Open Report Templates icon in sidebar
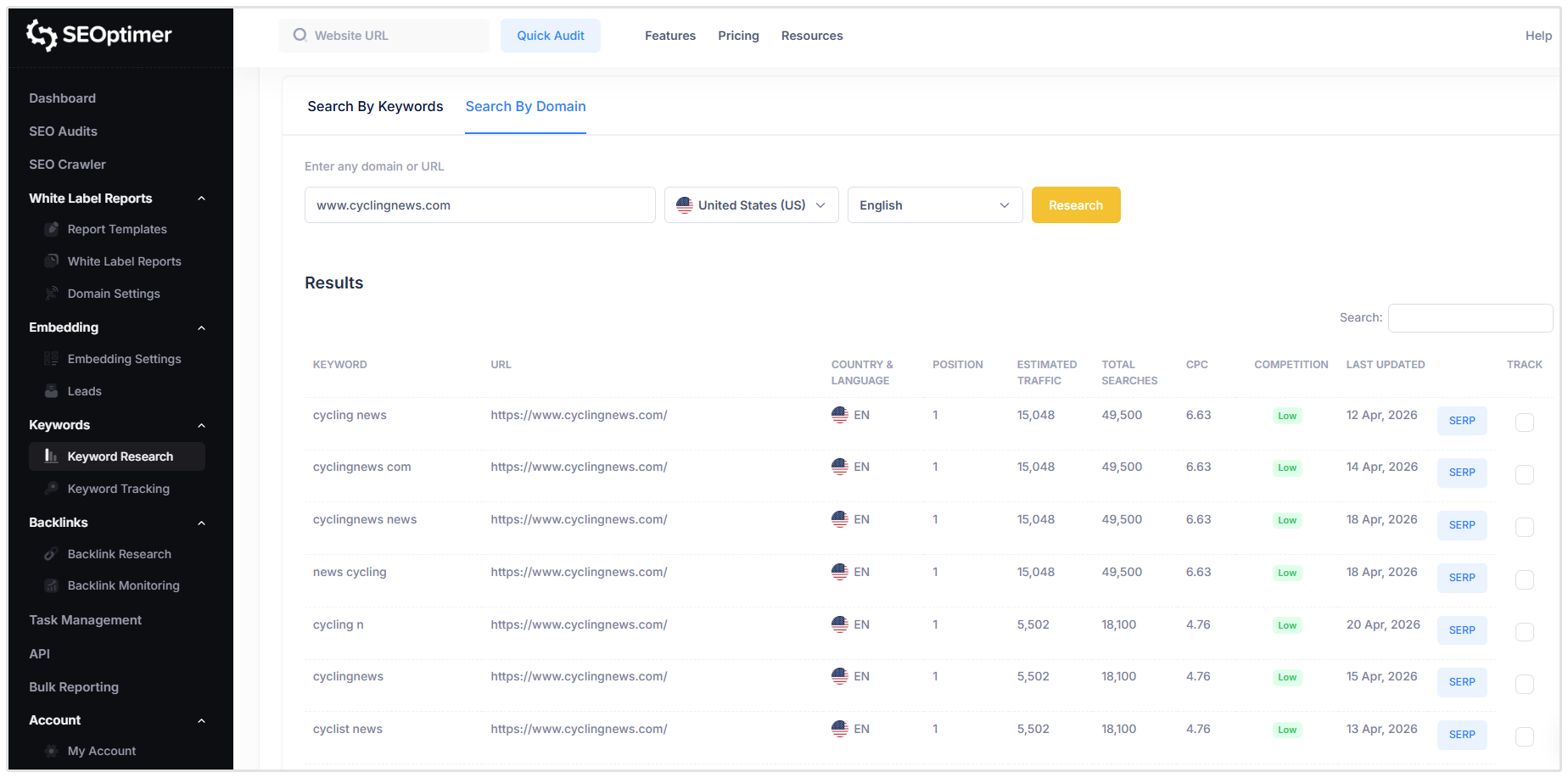This screenshot has width=1568, height=778. pos(52,229)
